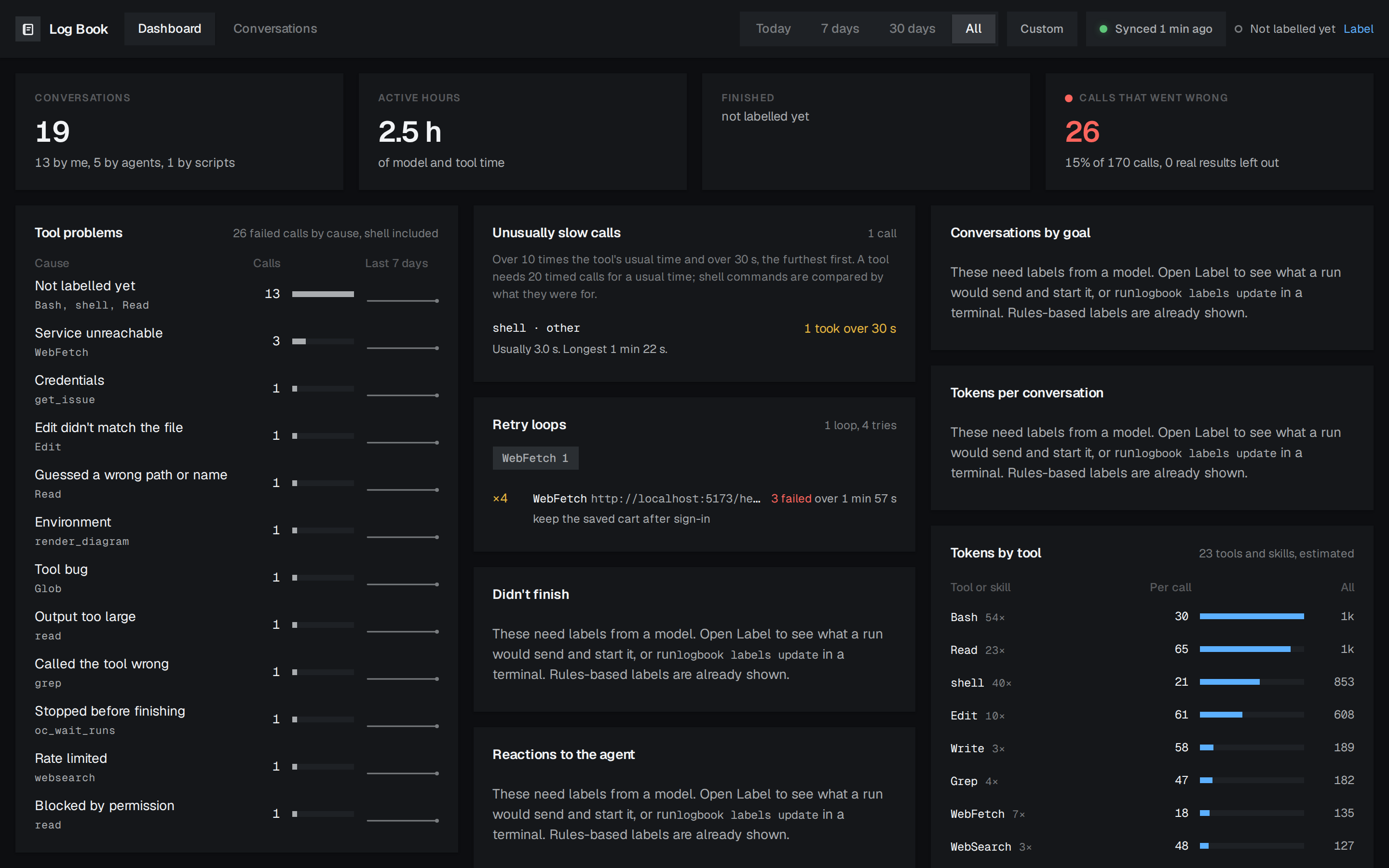Image resolution: width=1389 pixels, height=868 pixels.
Task: Select the WebSearch 3× tokens row
Action: (x=1152, y=846)
